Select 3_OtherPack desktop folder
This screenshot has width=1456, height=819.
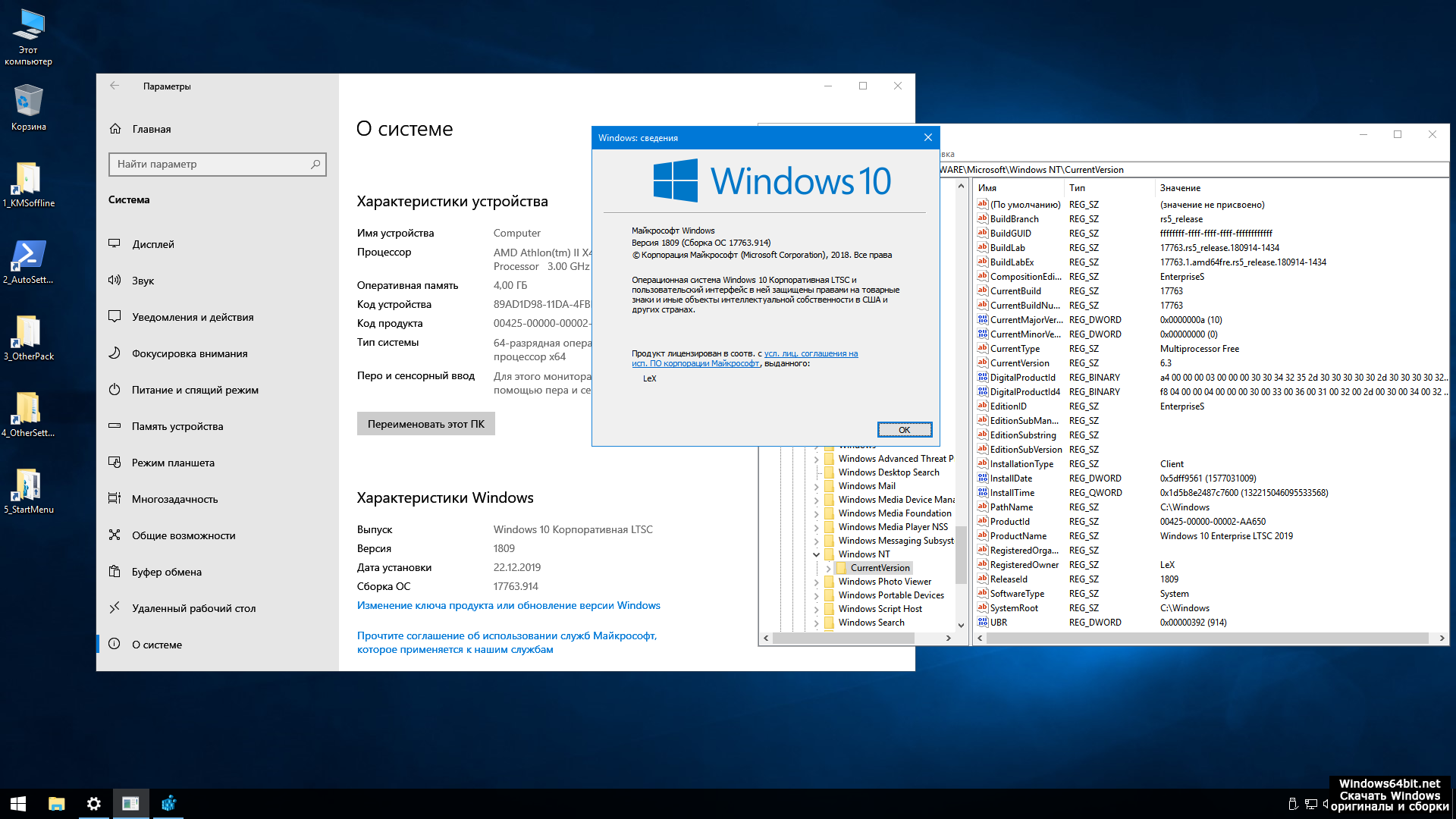click(x=29, y=337)
